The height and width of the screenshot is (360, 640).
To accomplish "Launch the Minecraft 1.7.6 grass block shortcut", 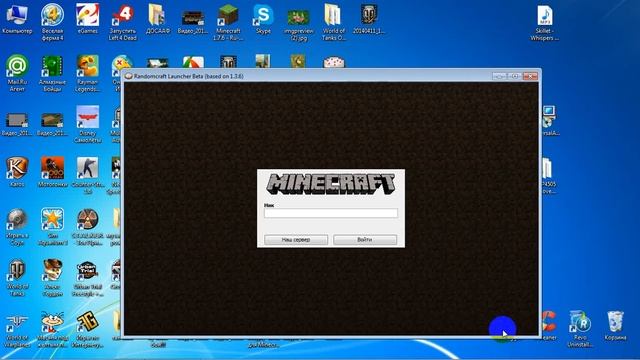I will click(x=228, y=22).
